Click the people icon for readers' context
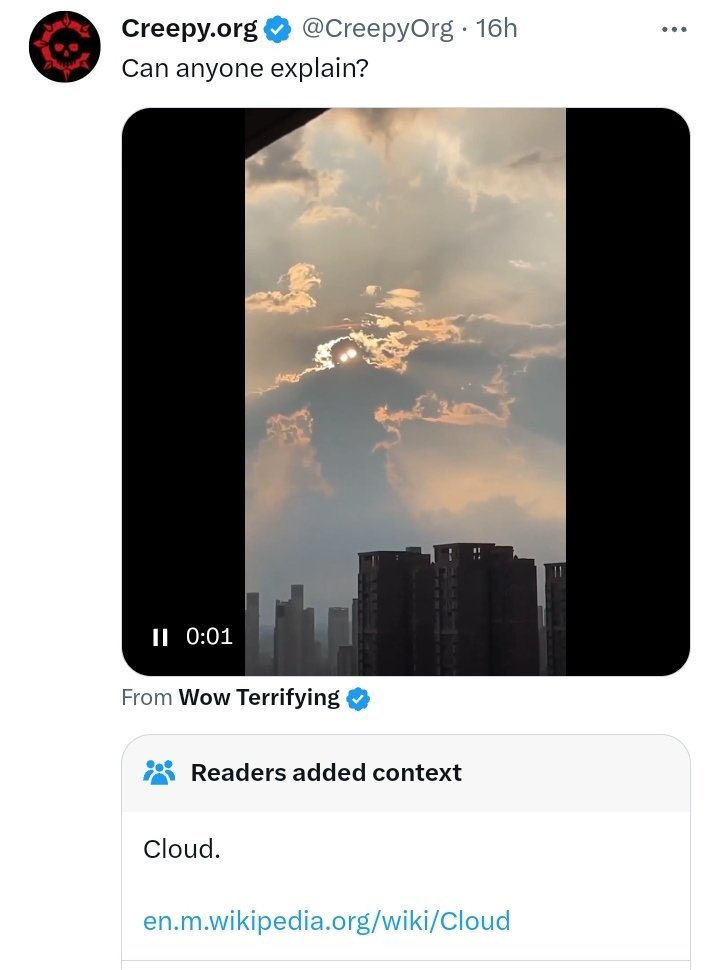This screenshot has height=970, width=718. tap(159, 772)
